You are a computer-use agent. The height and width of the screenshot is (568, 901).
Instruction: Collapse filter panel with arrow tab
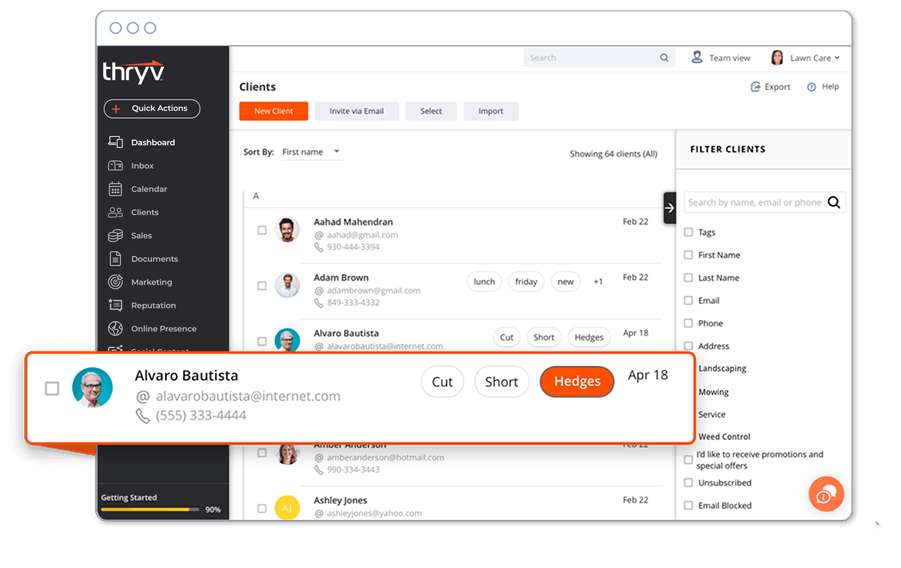point(669,208)
